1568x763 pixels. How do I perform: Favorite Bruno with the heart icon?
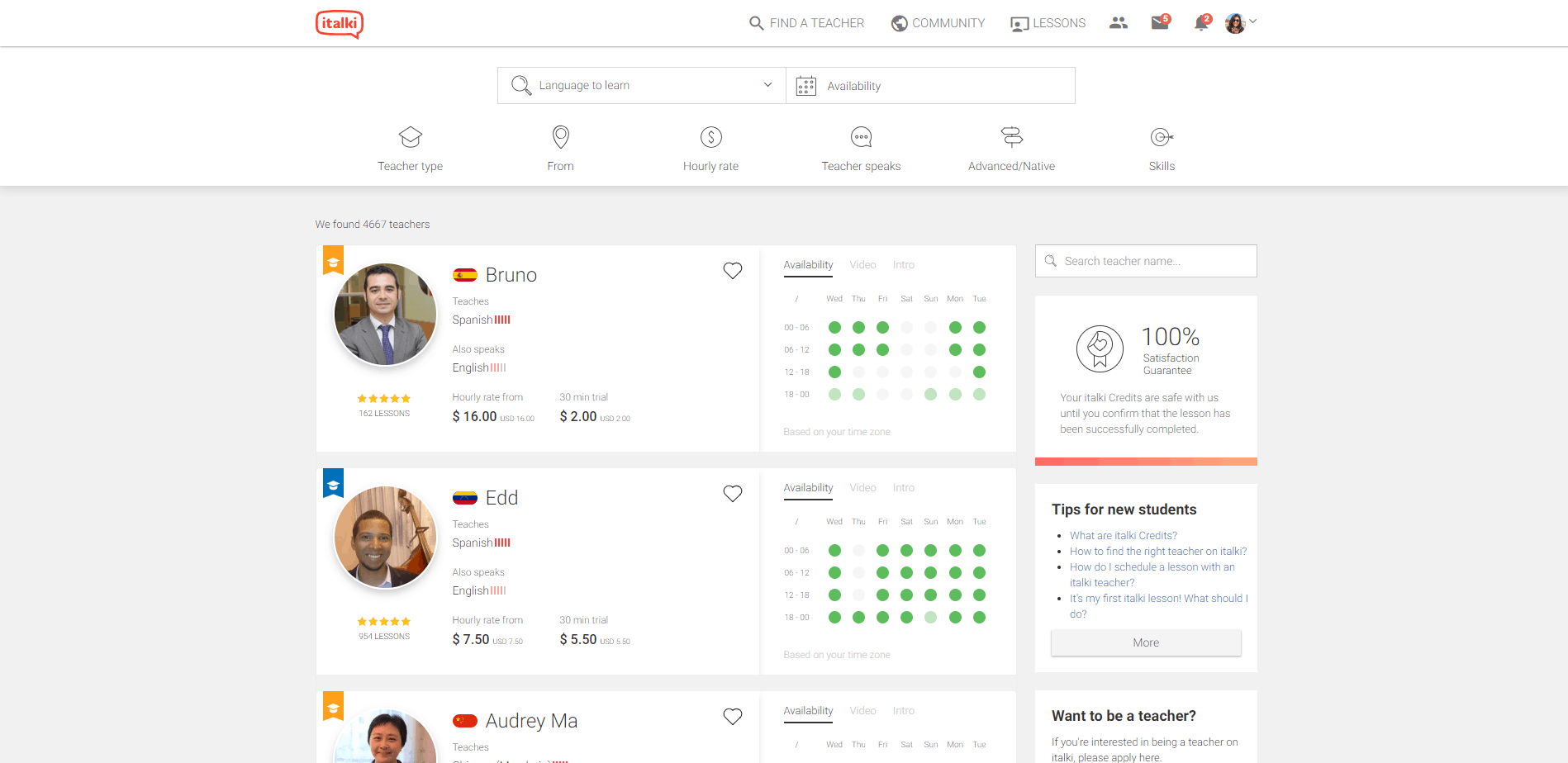733,271
